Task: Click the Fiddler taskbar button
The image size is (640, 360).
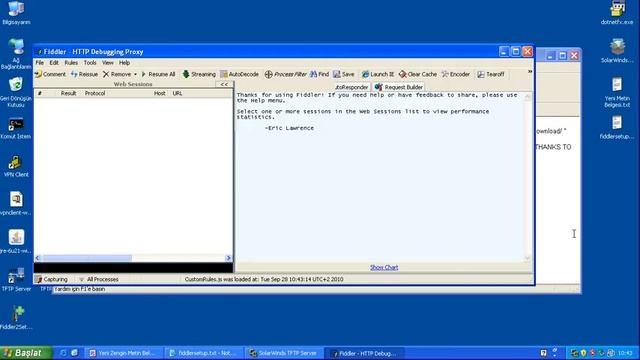Action: point(363,353)
